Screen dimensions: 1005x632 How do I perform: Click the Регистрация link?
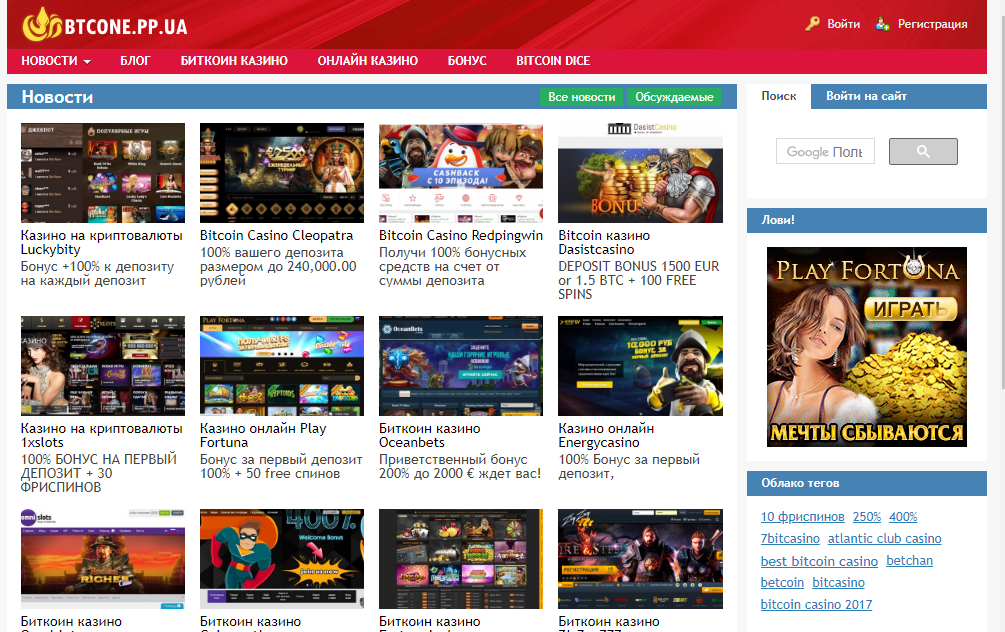coord(933,24)
